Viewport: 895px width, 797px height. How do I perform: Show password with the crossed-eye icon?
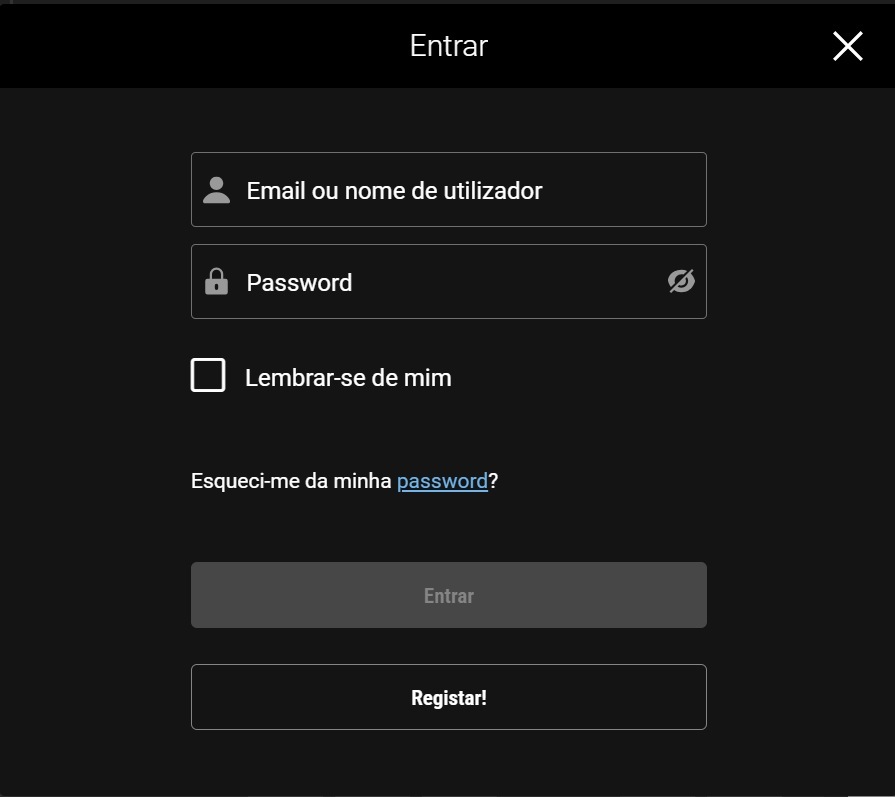pos(681,282)
